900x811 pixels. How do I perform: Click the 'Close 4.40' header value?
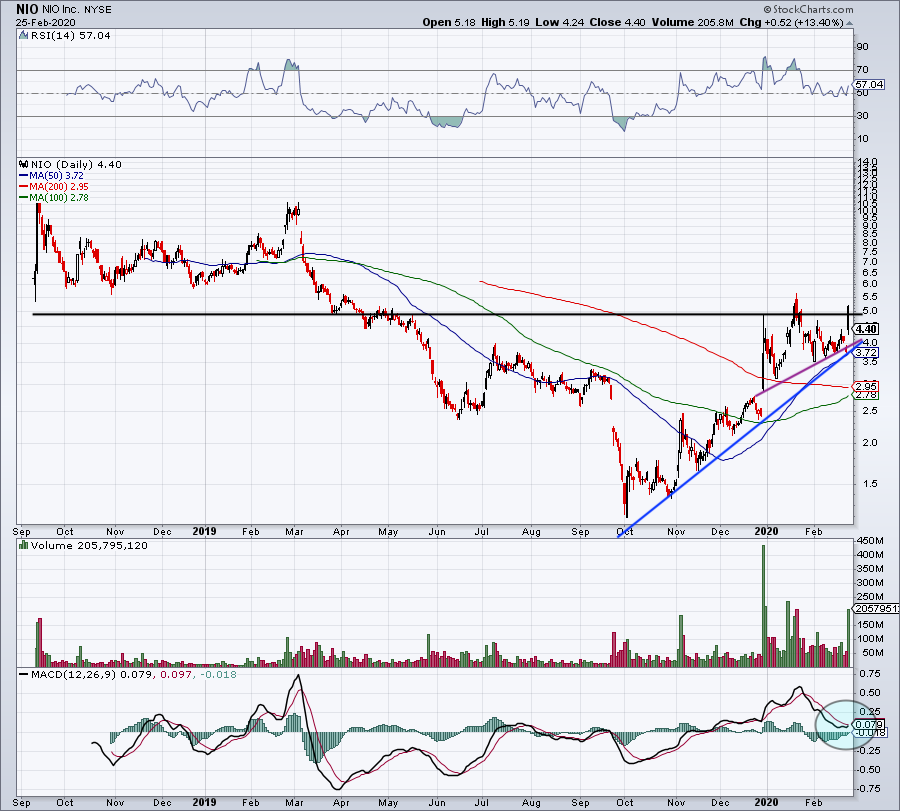(x=618, y=22)
